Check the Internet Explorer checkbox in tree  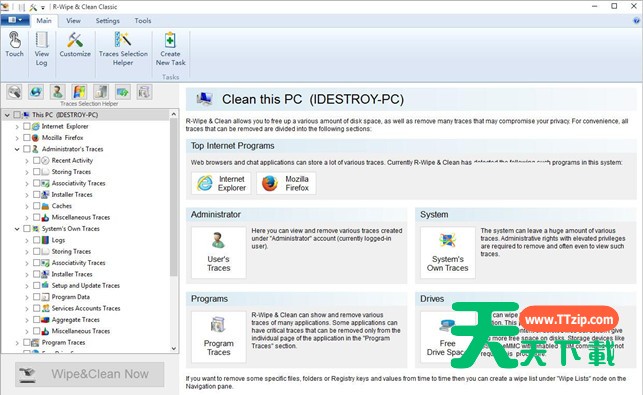27,126
